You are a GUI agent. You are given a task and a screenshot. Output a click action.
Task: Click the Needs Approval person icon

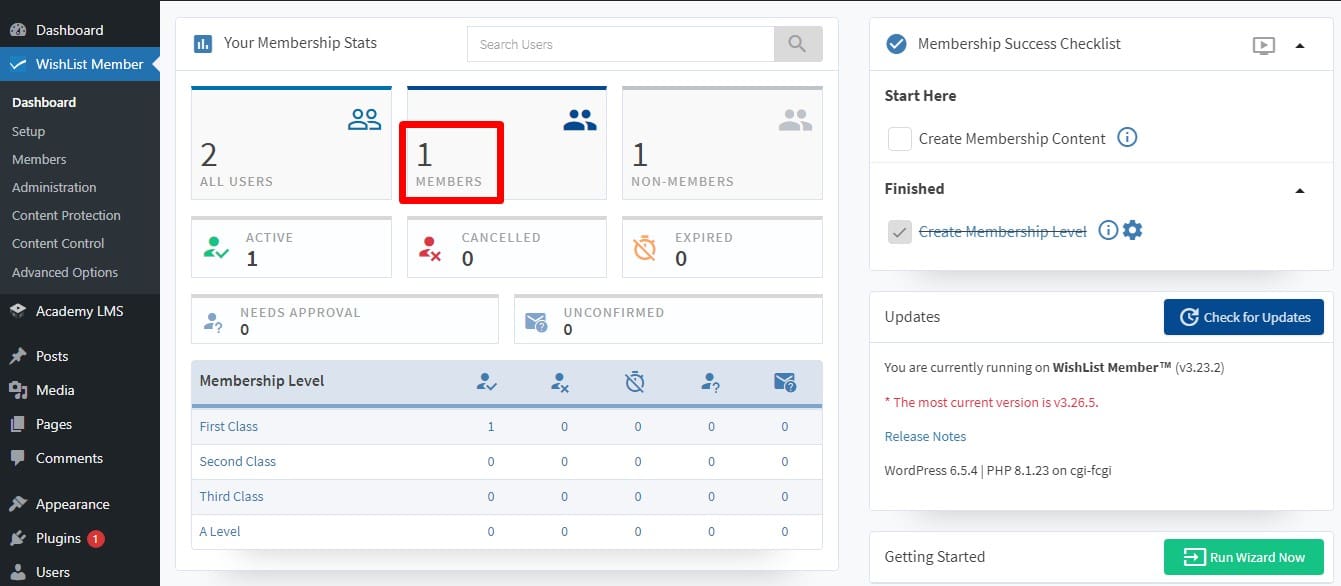[x=211, y=318]
